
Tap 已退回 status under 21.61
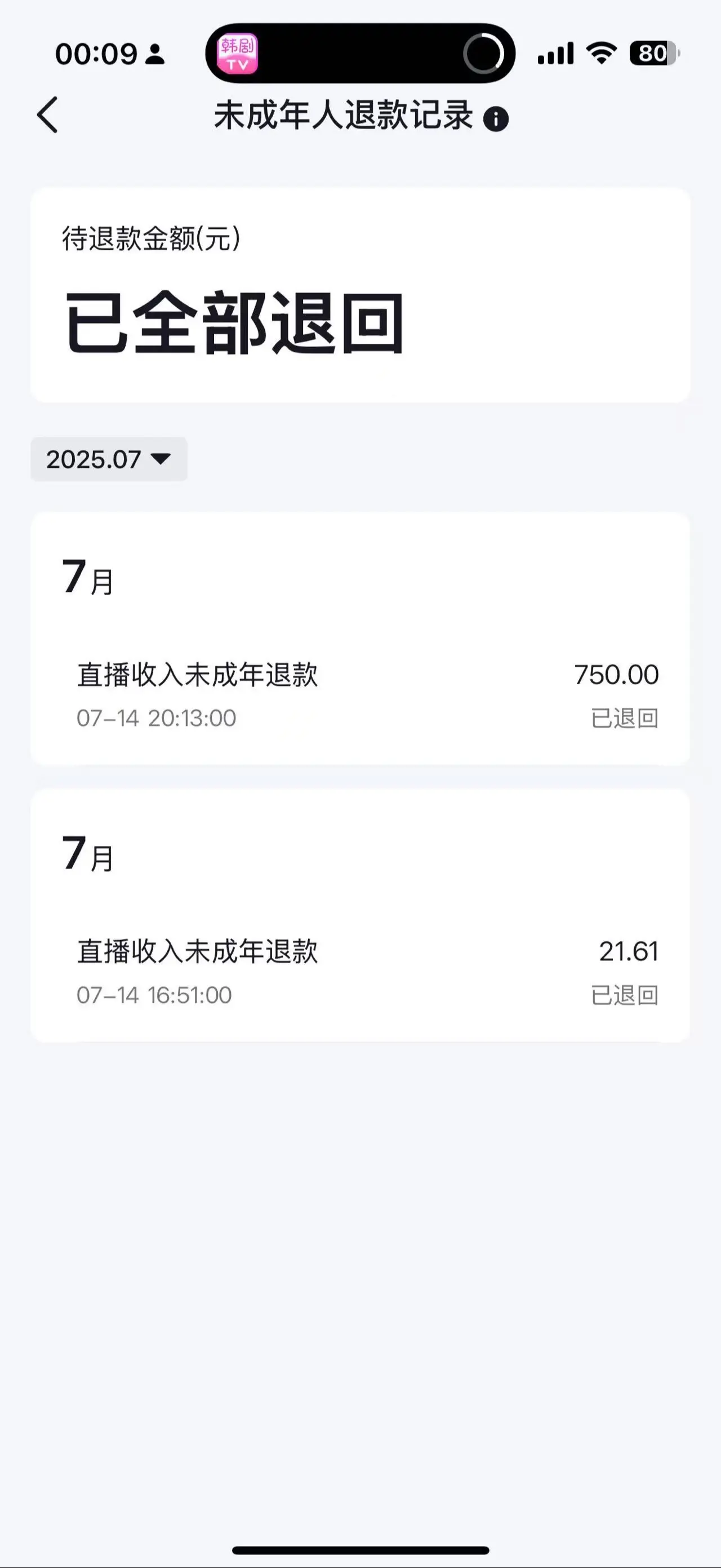pyautogui.click(x=625, y=995)
